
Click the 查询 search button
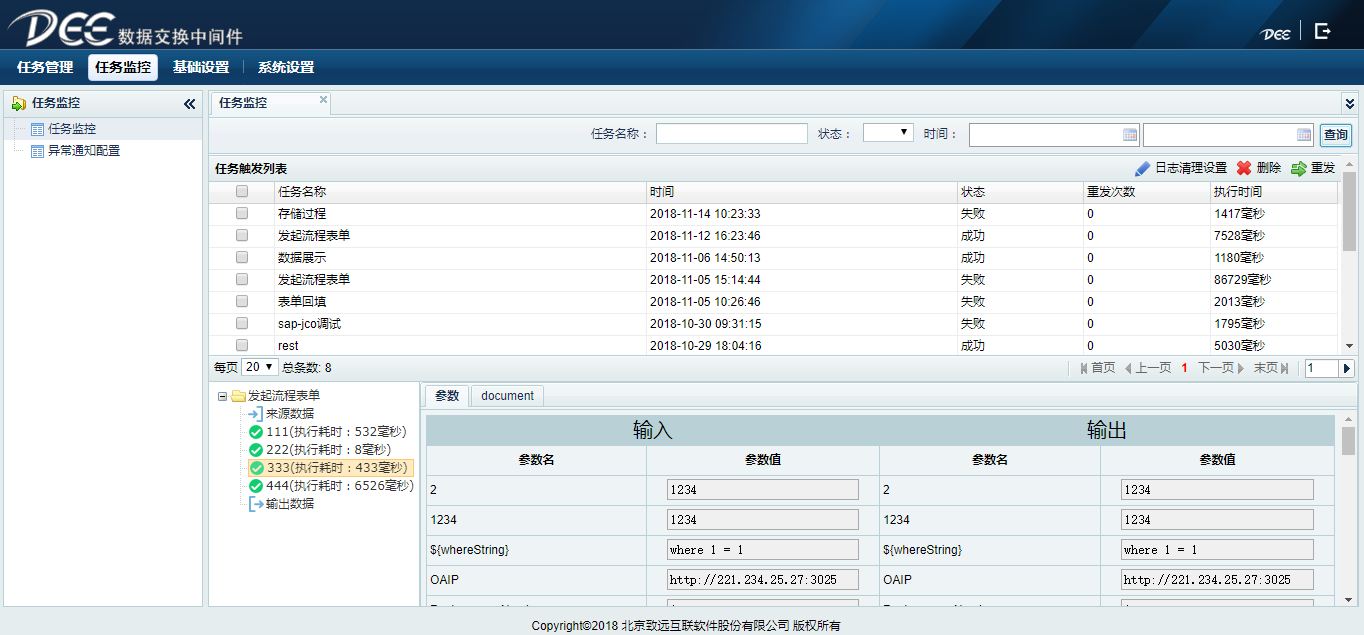(1335, 135)
